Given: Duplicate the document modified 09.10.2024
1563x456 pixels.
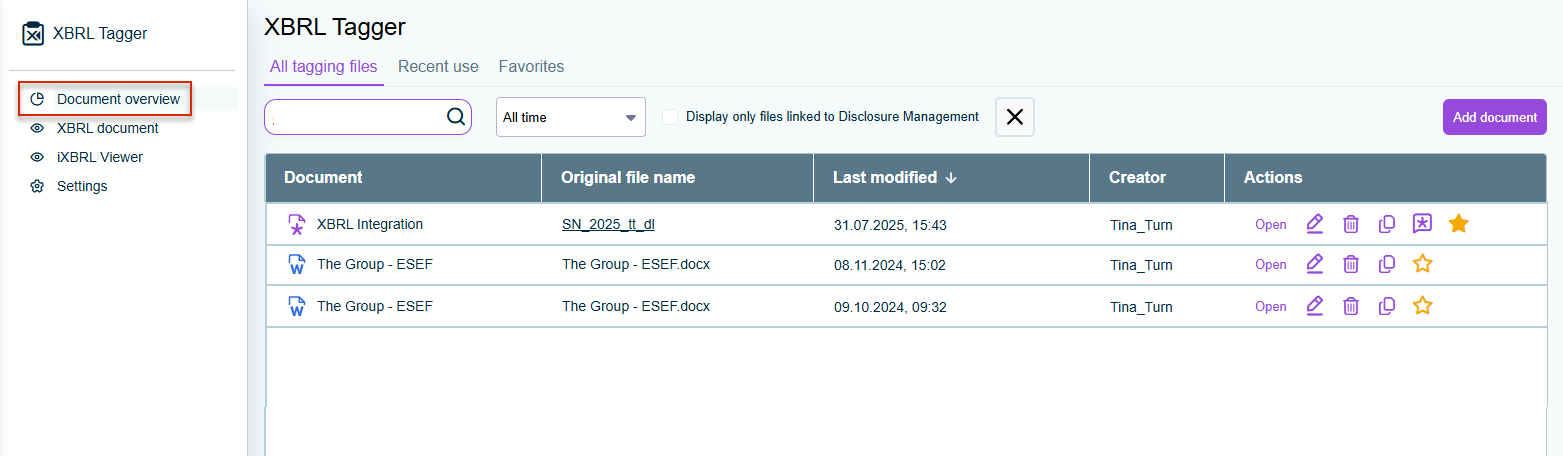Looking at the screenshot, I should point(1386,306).
